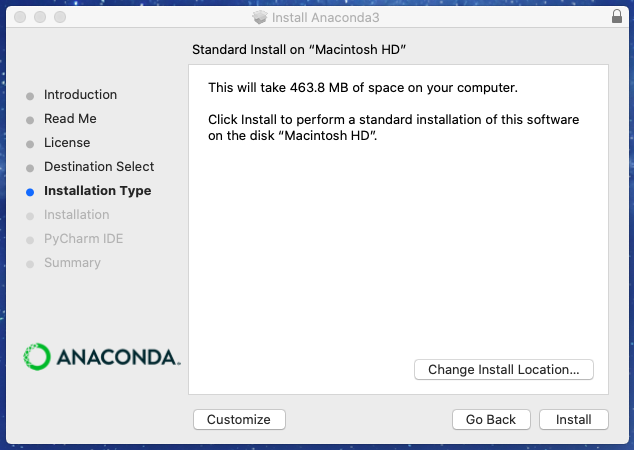
Task: Click the package icon beside window title
Action: pyautogui.click(x=260, y=18)
